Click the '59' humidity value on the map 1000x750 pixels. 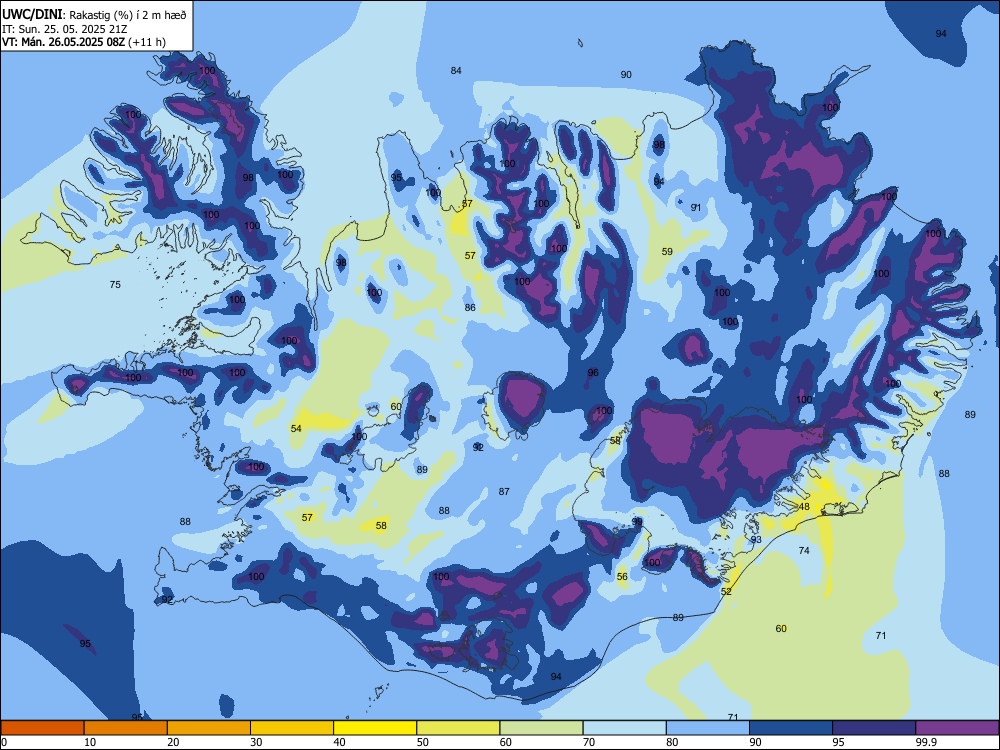667,251
